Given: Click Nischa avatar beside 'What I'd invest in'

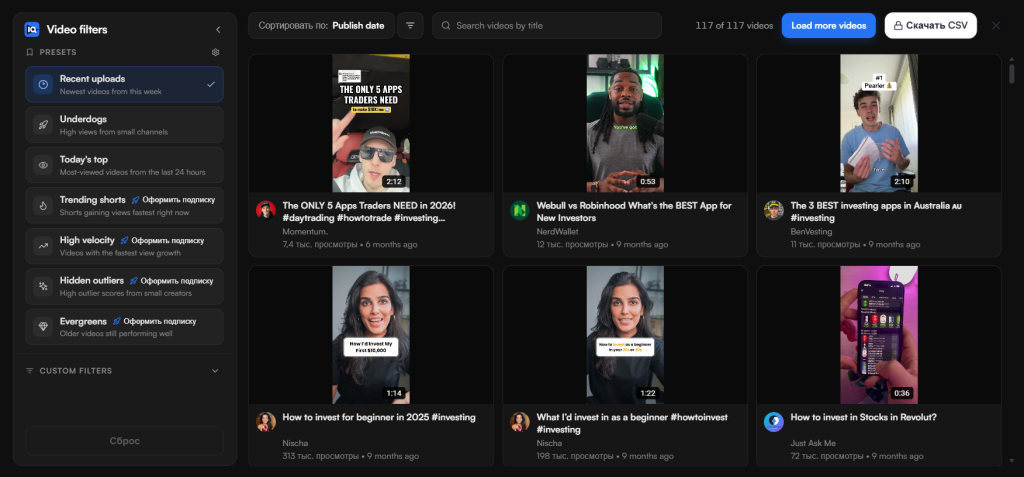Looking at the screenshot, I should (x=520, y=422).
